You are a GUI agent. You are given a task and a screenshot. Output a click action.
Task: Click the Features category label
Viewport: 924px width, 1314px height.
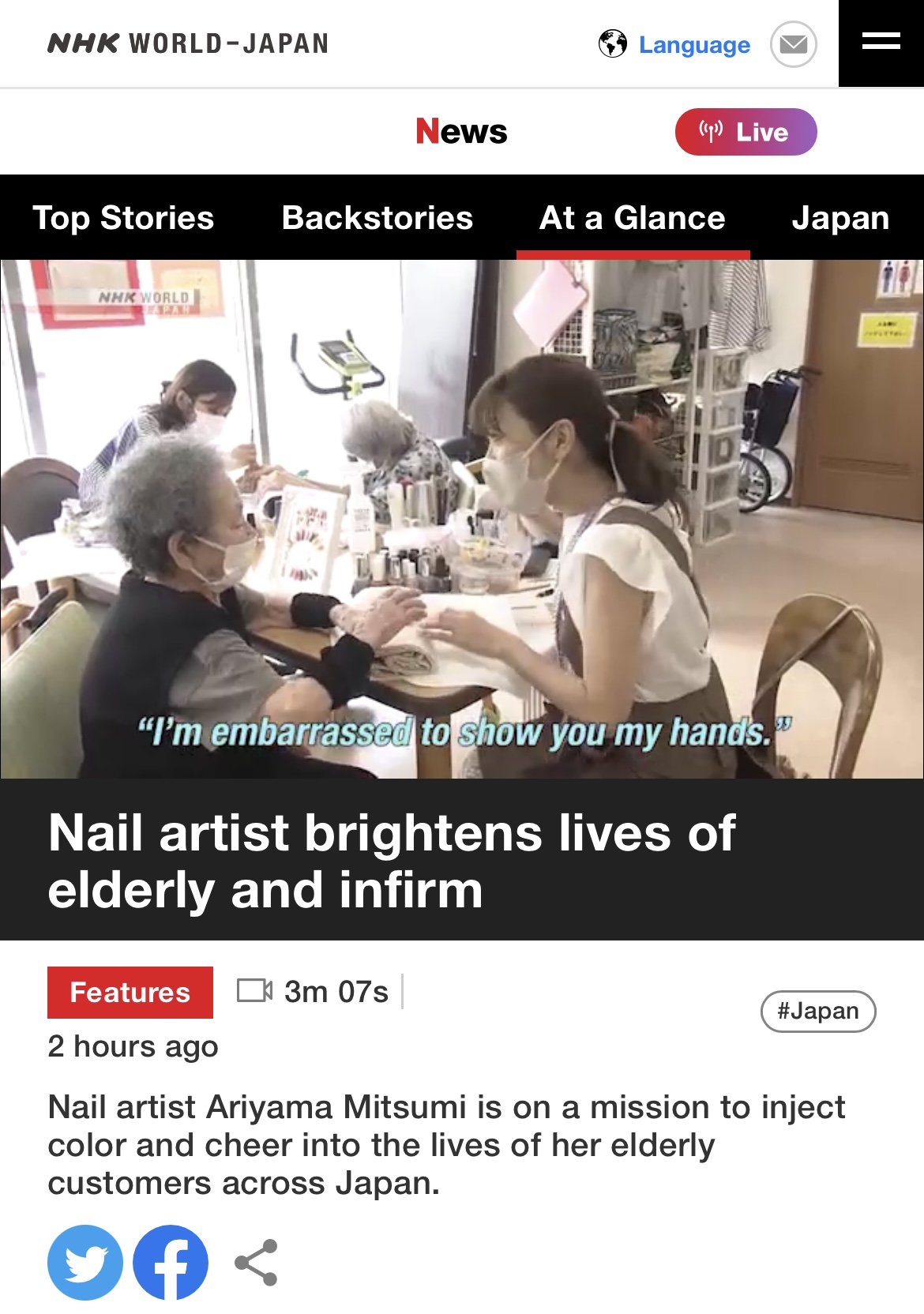(130, 992)
